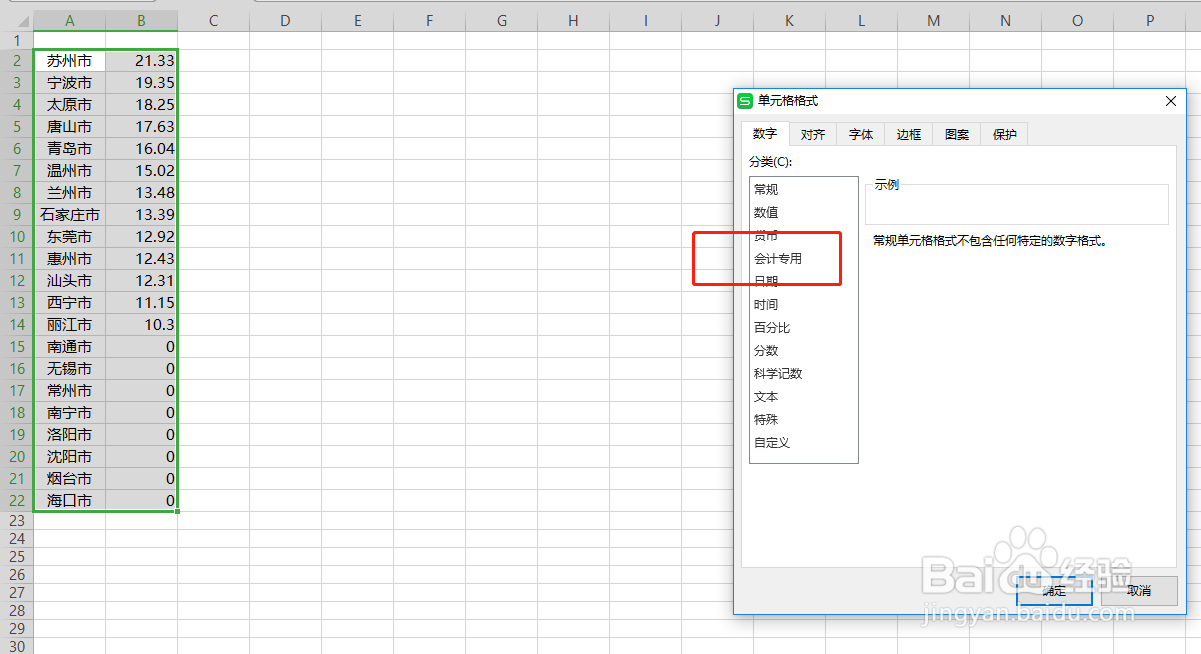Viewport: 1201px width, 654px height.
Task: Switch to the 图案 tab
Action: 957,134
